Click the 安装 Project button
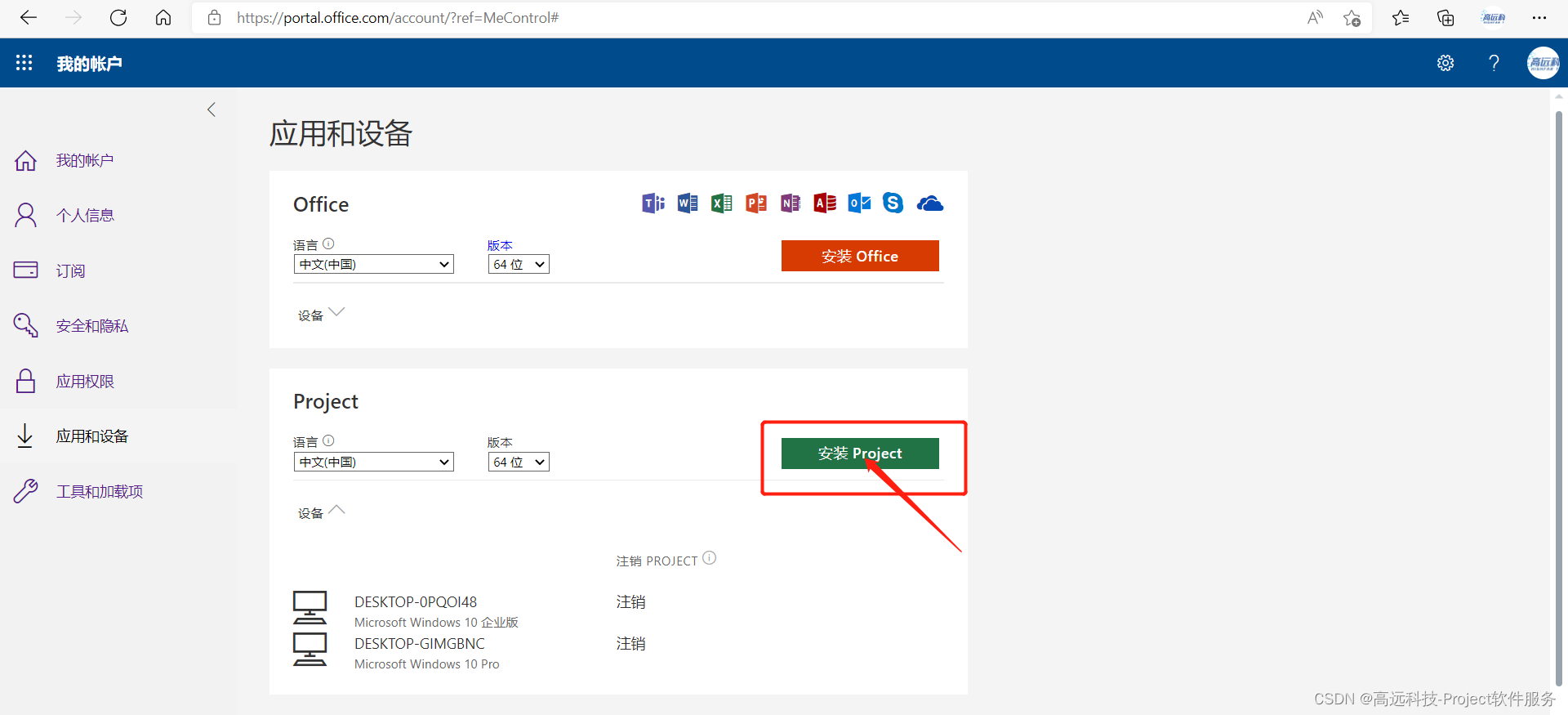The width and height of the screenshot is (1568, 715). pyautogui.click(x=860, y=454)
